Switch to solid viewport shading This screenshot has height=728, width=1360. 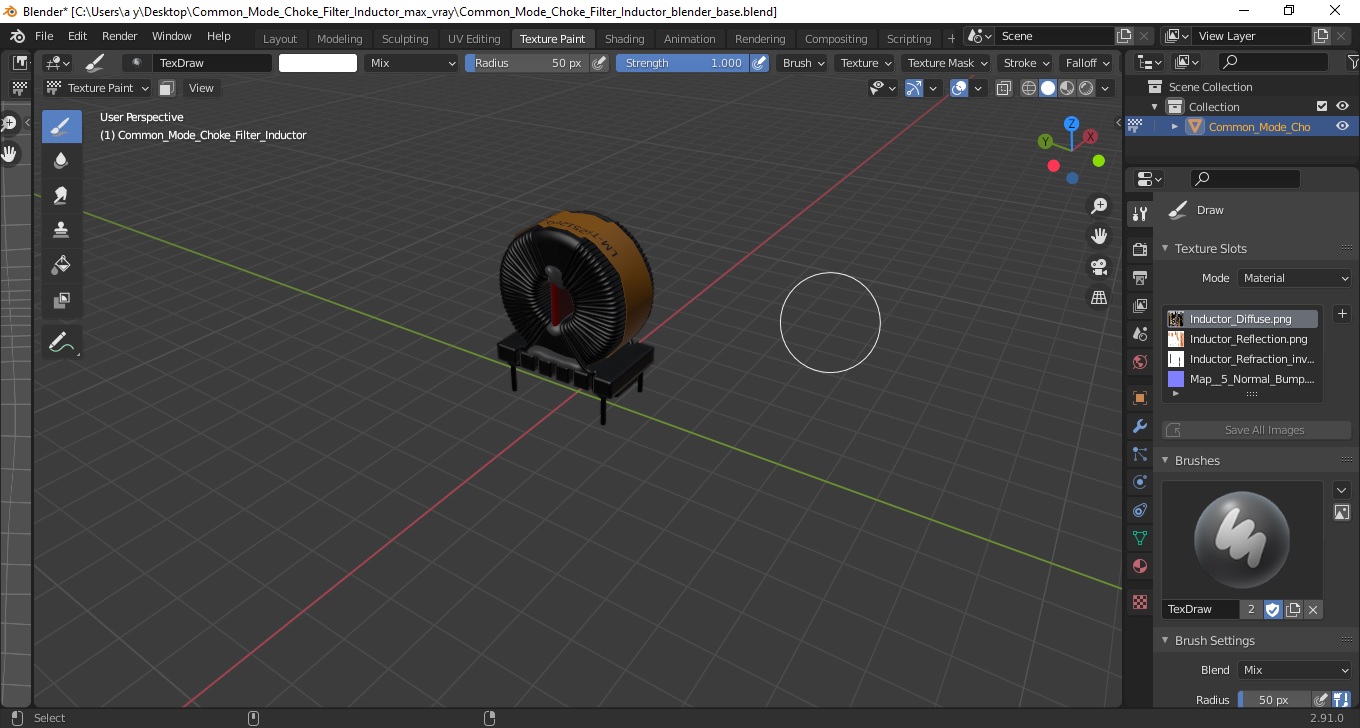tap(1048, 88)
